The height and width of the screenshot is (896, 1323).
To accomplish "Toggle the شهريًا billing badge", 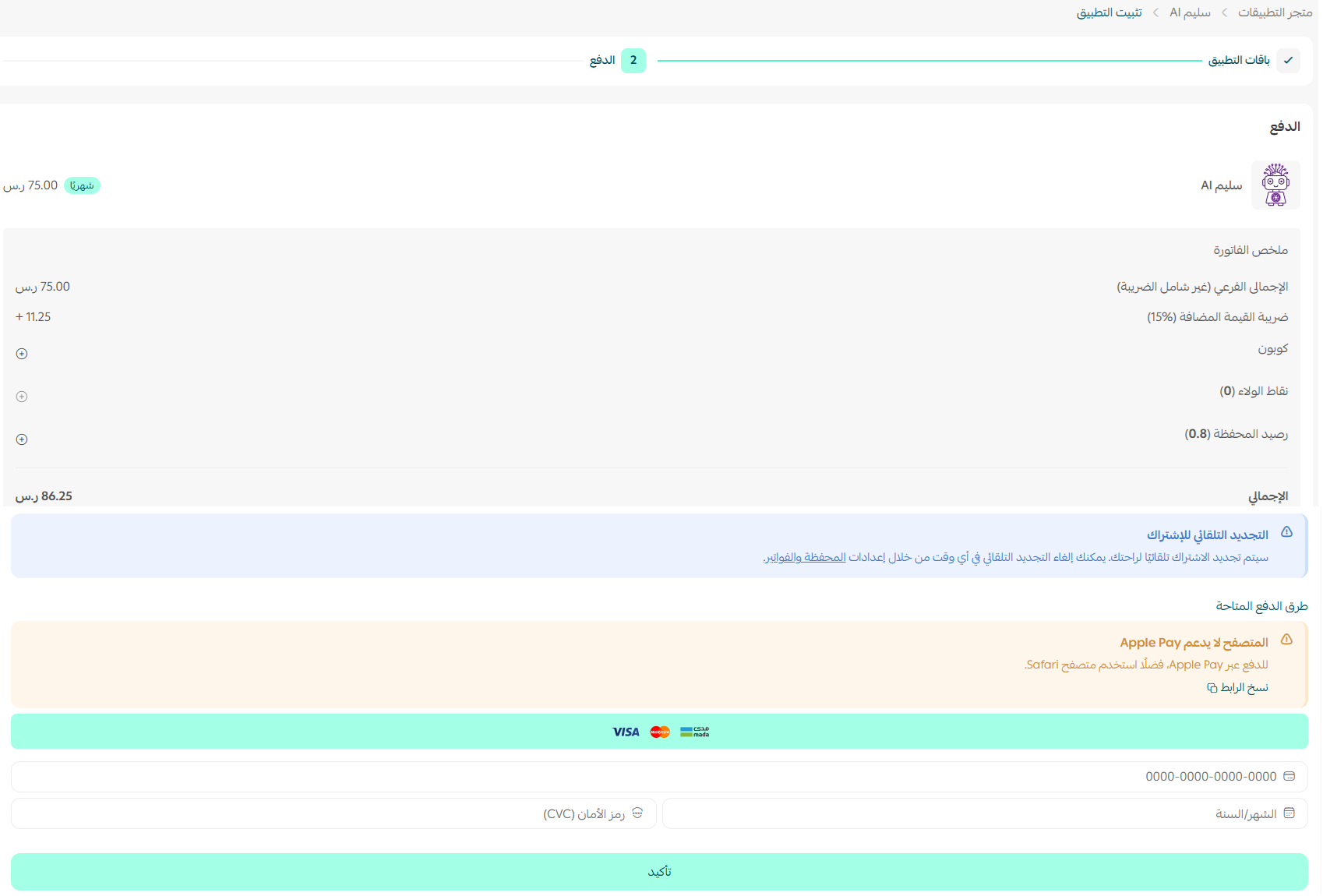I will (83, 185).
